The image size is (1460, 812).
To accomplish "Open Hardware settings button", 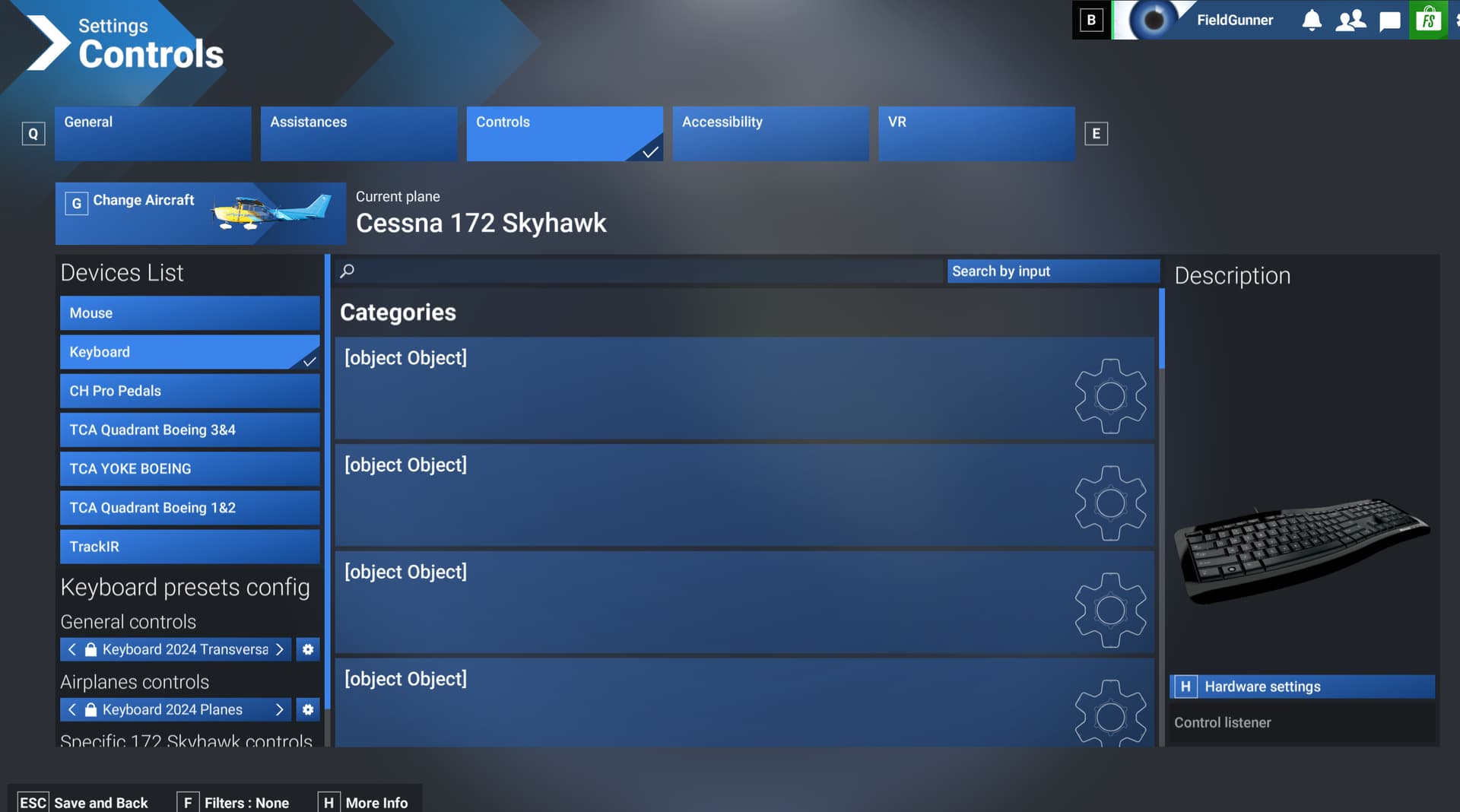I will pyautogui.click(x=1302, y=687).
